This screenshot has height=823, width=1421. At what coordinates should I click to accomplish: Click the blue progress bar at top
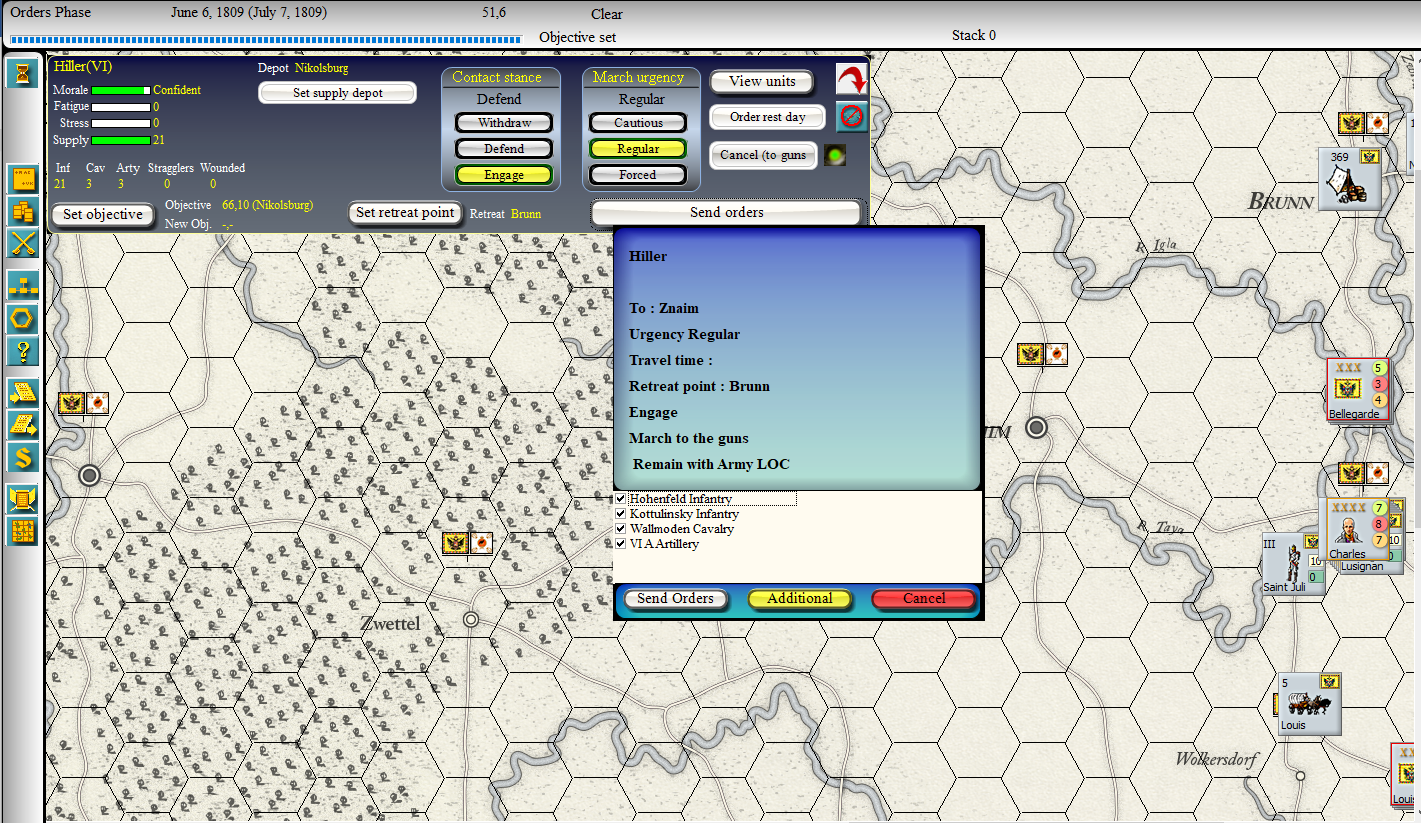coord(266,40)
